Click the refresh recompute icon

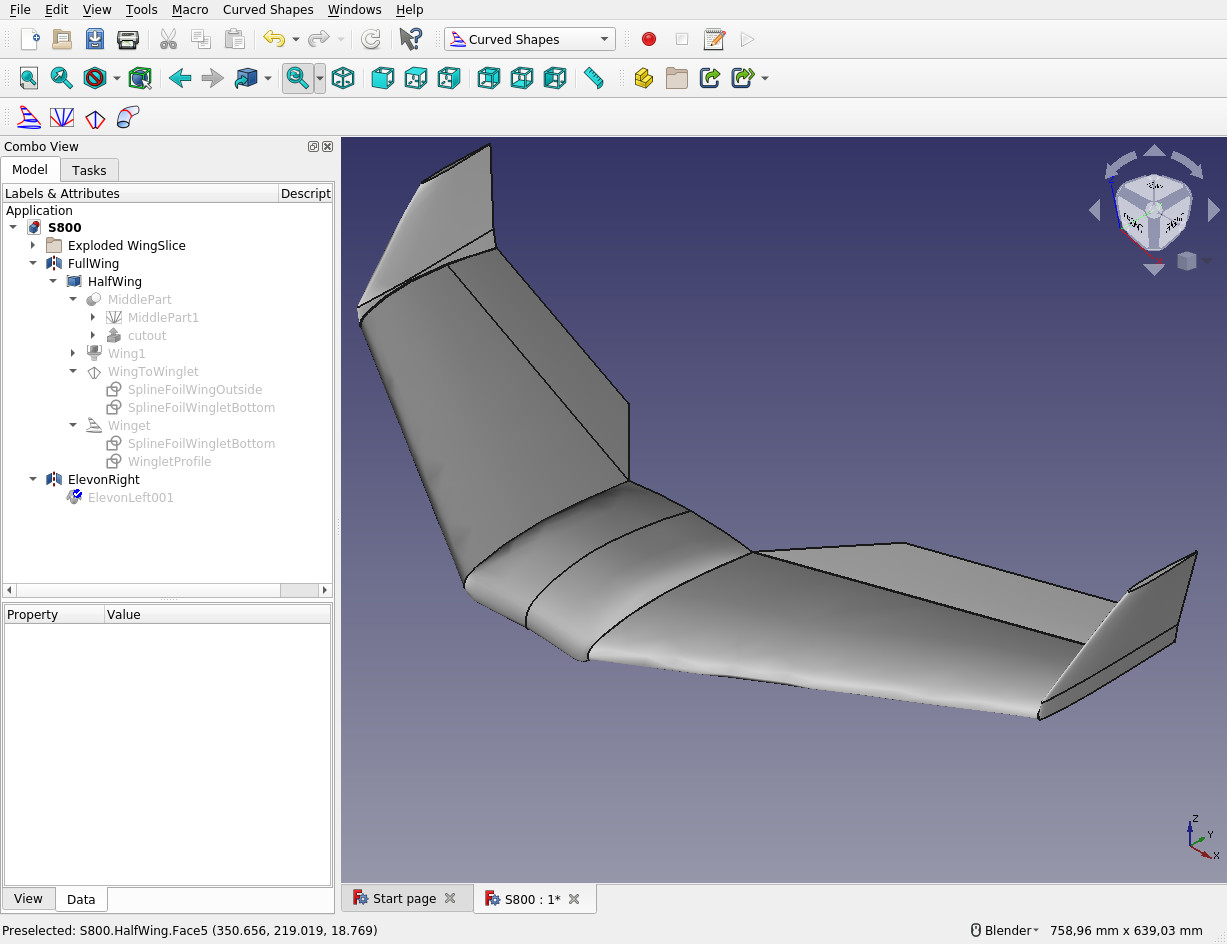pos(371,39)
